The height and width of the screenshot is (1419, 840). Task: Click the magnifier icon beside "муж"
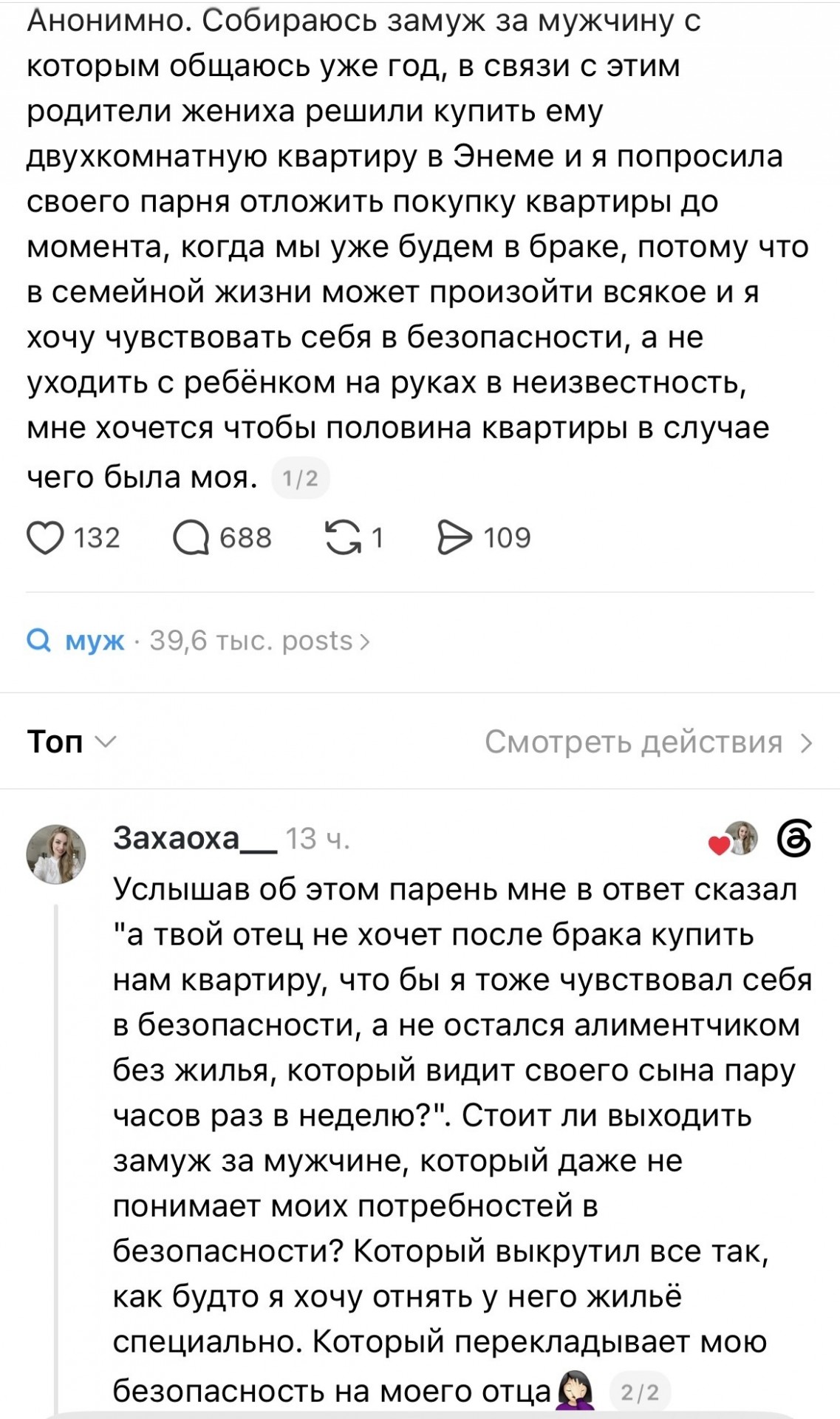click(x=38, y=641)
